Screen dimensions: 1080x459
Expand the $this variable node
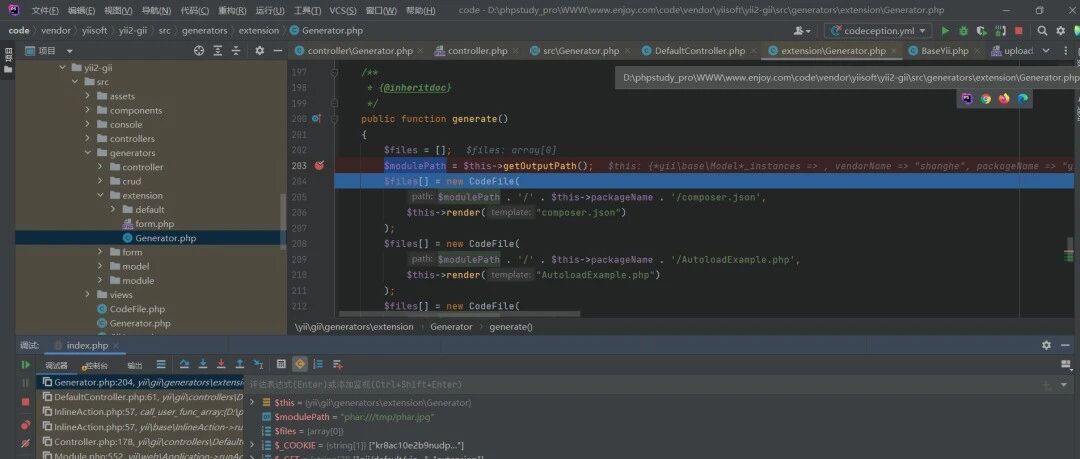[x=251, y=402]
